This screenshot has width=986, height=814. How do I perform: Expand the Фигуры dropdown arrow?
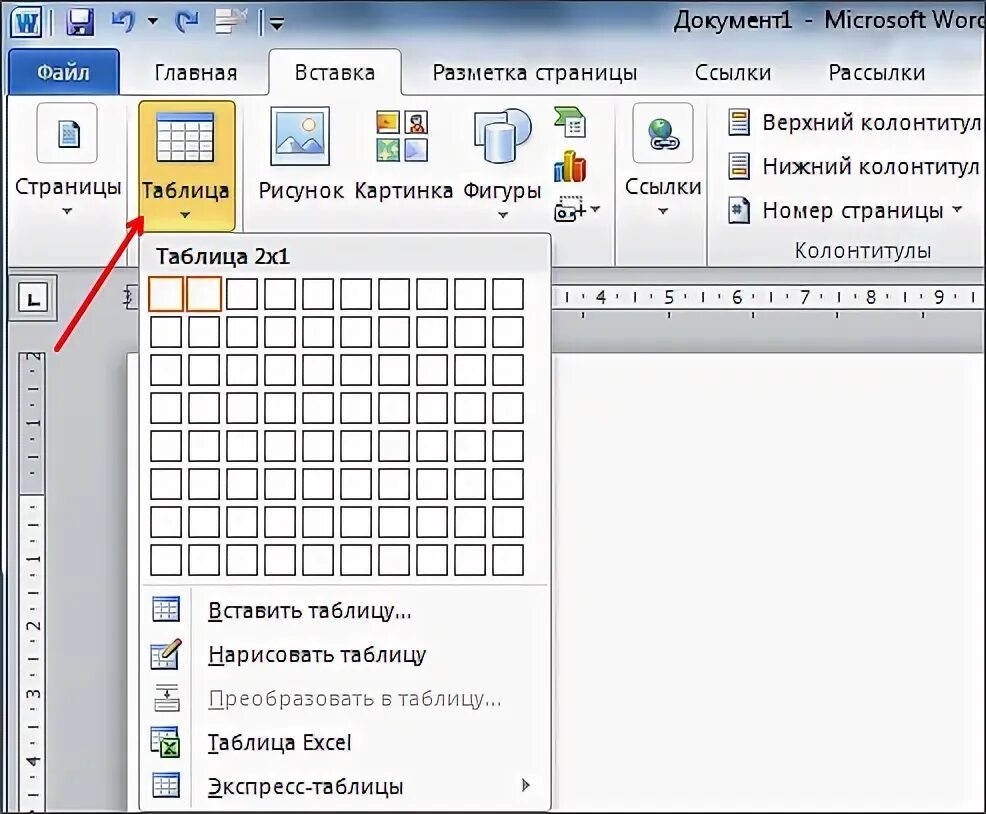pyautogui.click(x=502, y=215)
